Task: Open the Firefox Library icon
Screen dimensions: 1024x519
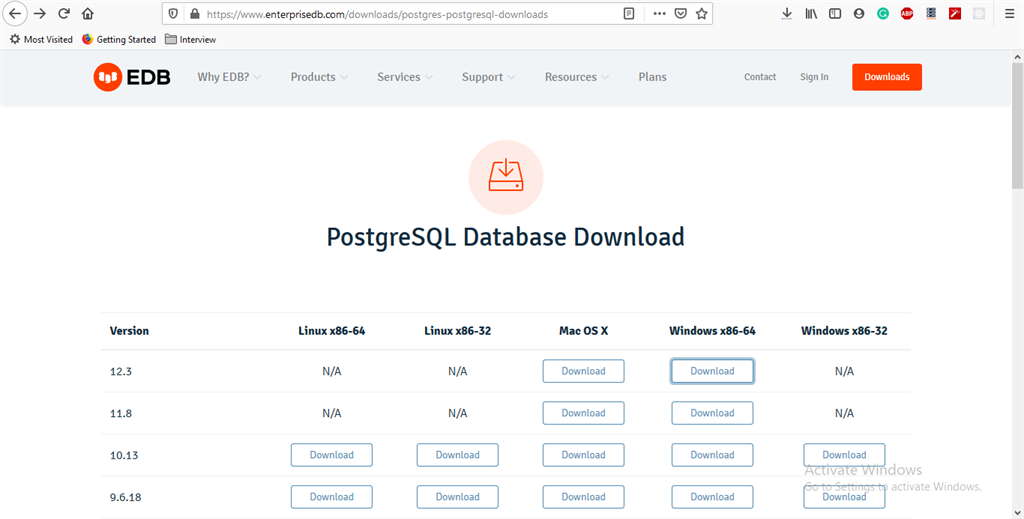Action: [811, 14]
